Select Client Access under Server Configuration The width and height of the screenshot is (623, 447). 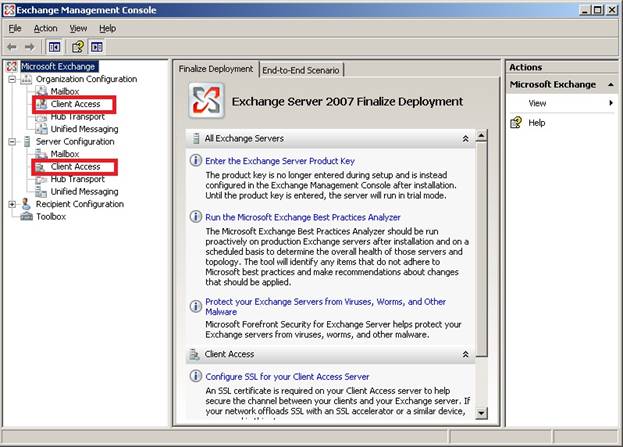[x=75, y=166]
